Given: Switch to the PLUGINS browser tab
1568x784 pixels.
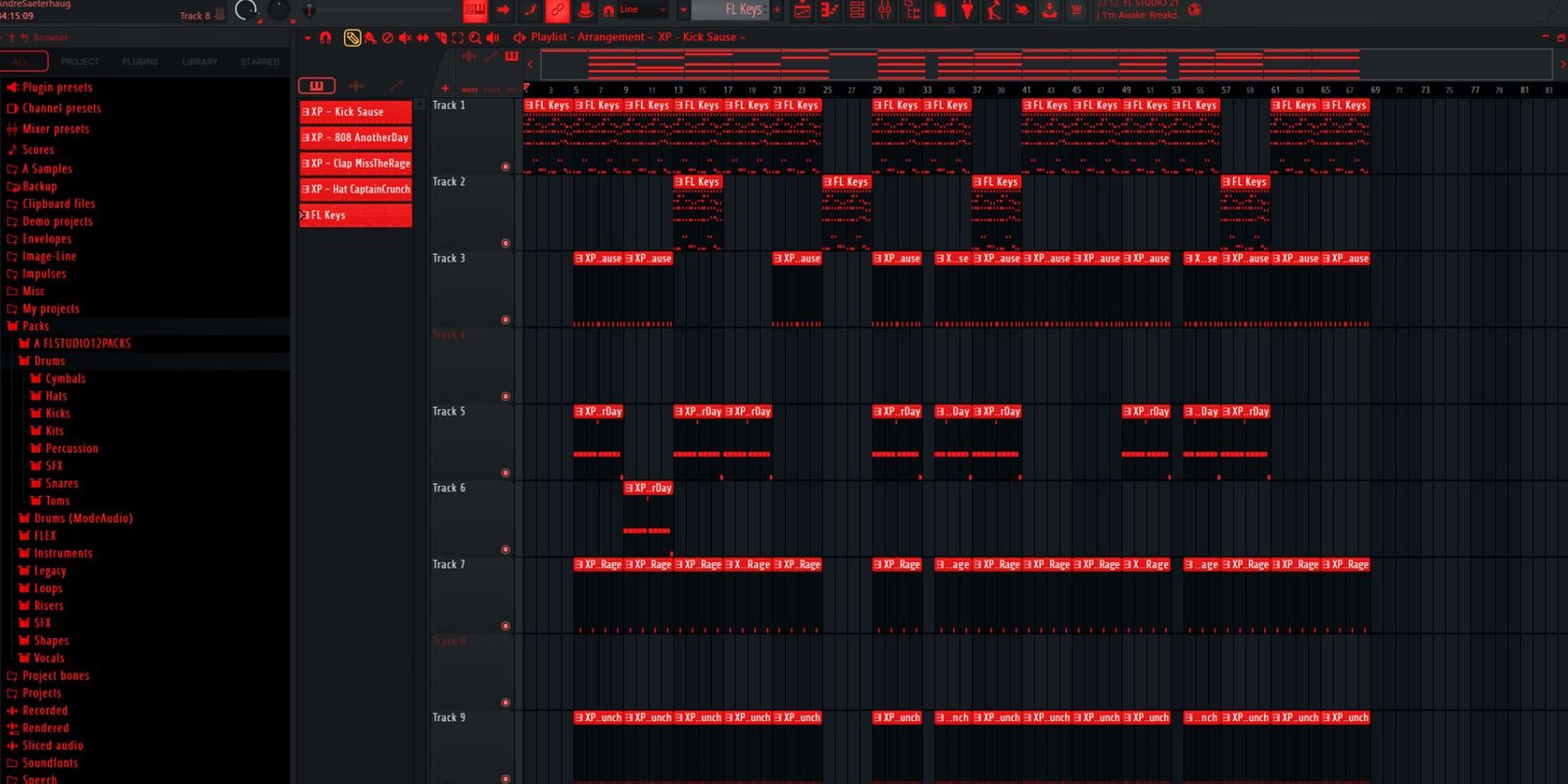Looking at the screenshot, I should click(140, 62).
